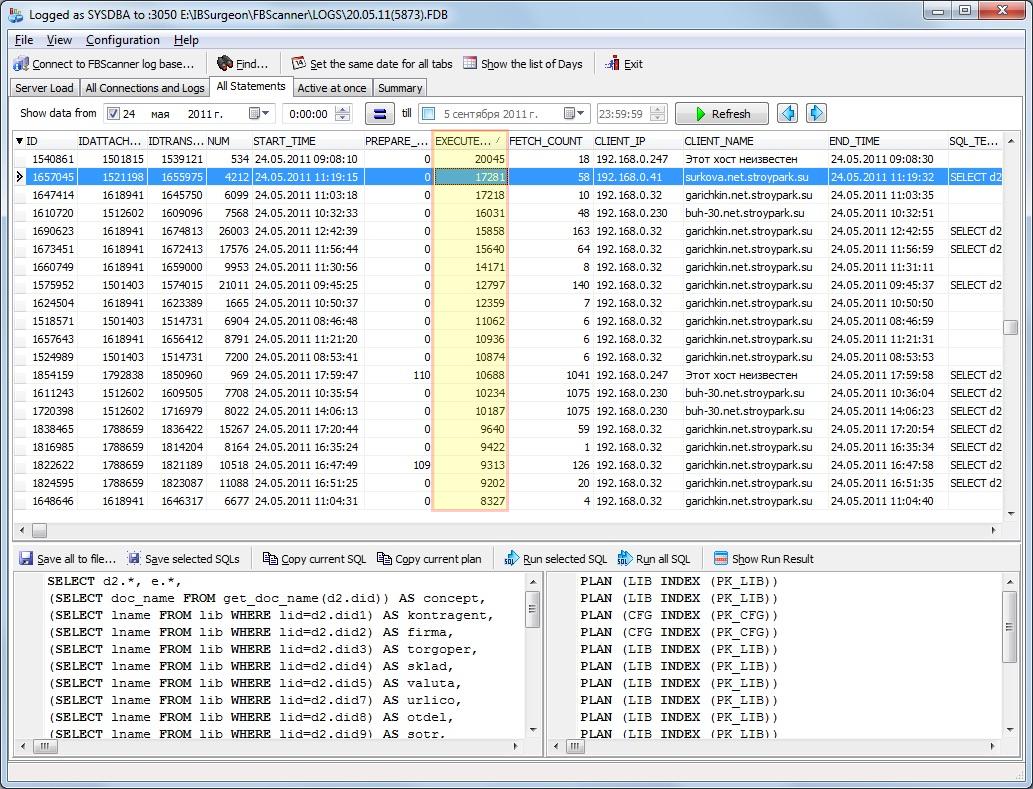The height and width of the screenshot is (789, 1033).
Task: Toggle the till date checkbox
Action: click(x=428, y=114)
